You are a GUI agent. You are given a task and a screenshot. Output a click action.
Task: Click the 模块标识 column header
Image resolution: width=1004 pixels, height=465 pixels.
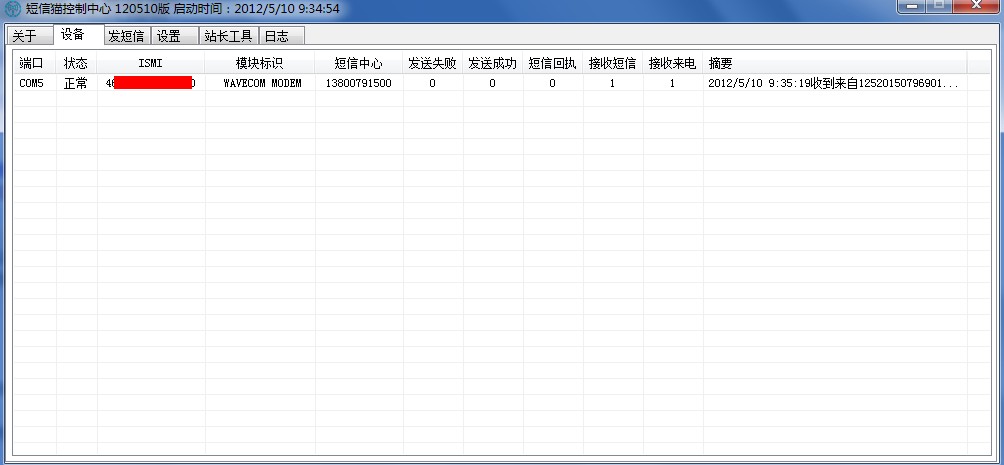coord(260,63)
